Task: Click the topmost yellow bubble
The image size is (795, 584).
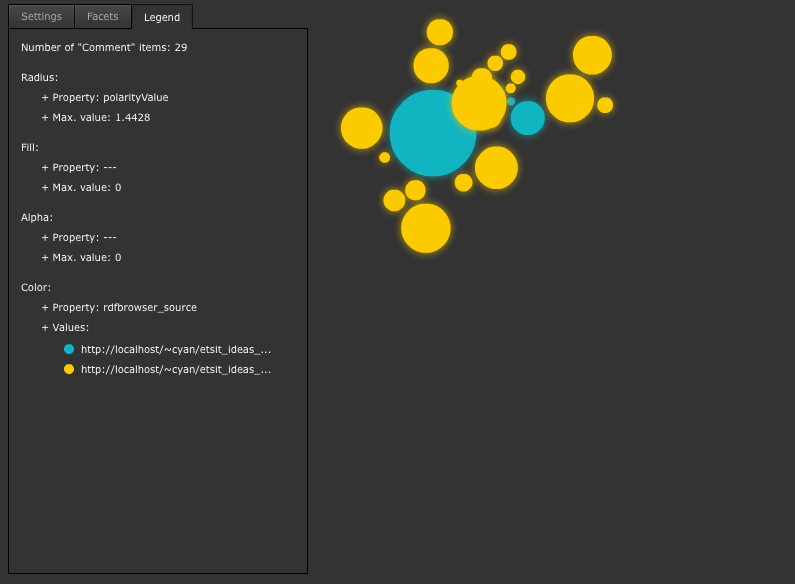Action: click(440, 32)
